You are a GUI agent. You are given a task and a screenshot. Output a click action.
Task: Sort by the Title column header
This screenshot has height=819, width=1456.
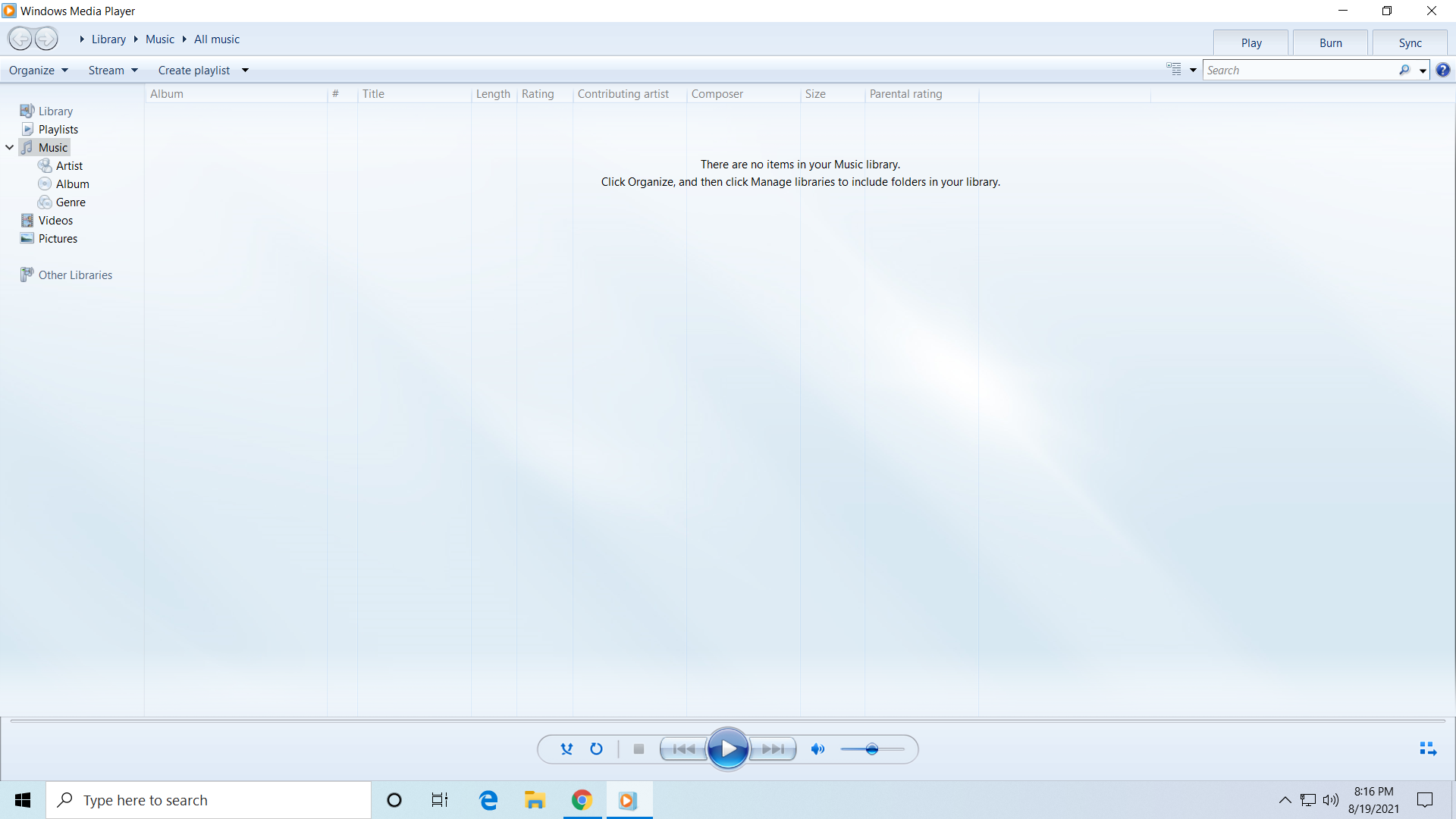[414, 94]
